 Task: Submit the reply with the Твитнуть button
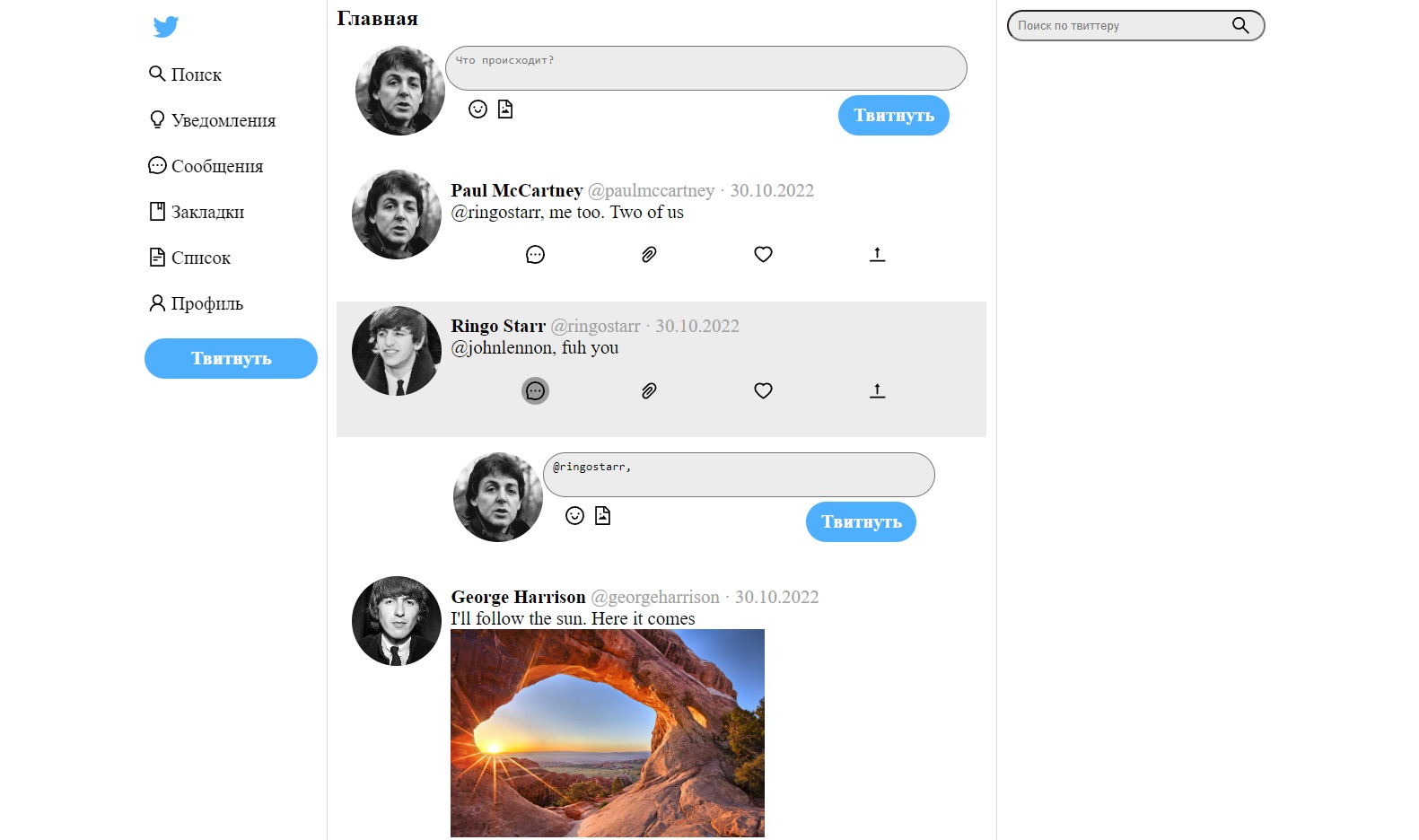pyautogui.click(x=860, y=521)
